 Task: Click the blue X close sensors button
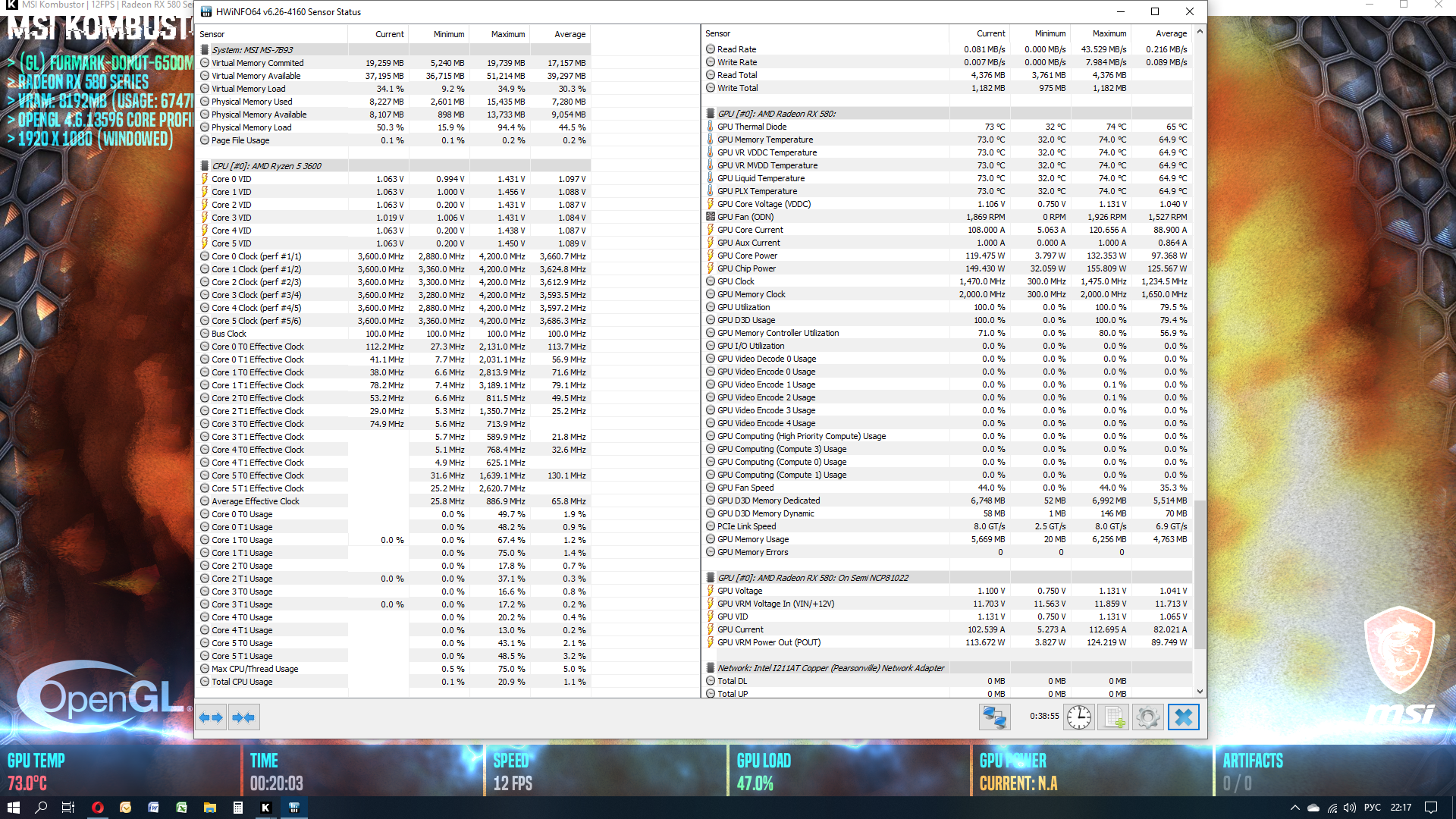pos(1184,717)
